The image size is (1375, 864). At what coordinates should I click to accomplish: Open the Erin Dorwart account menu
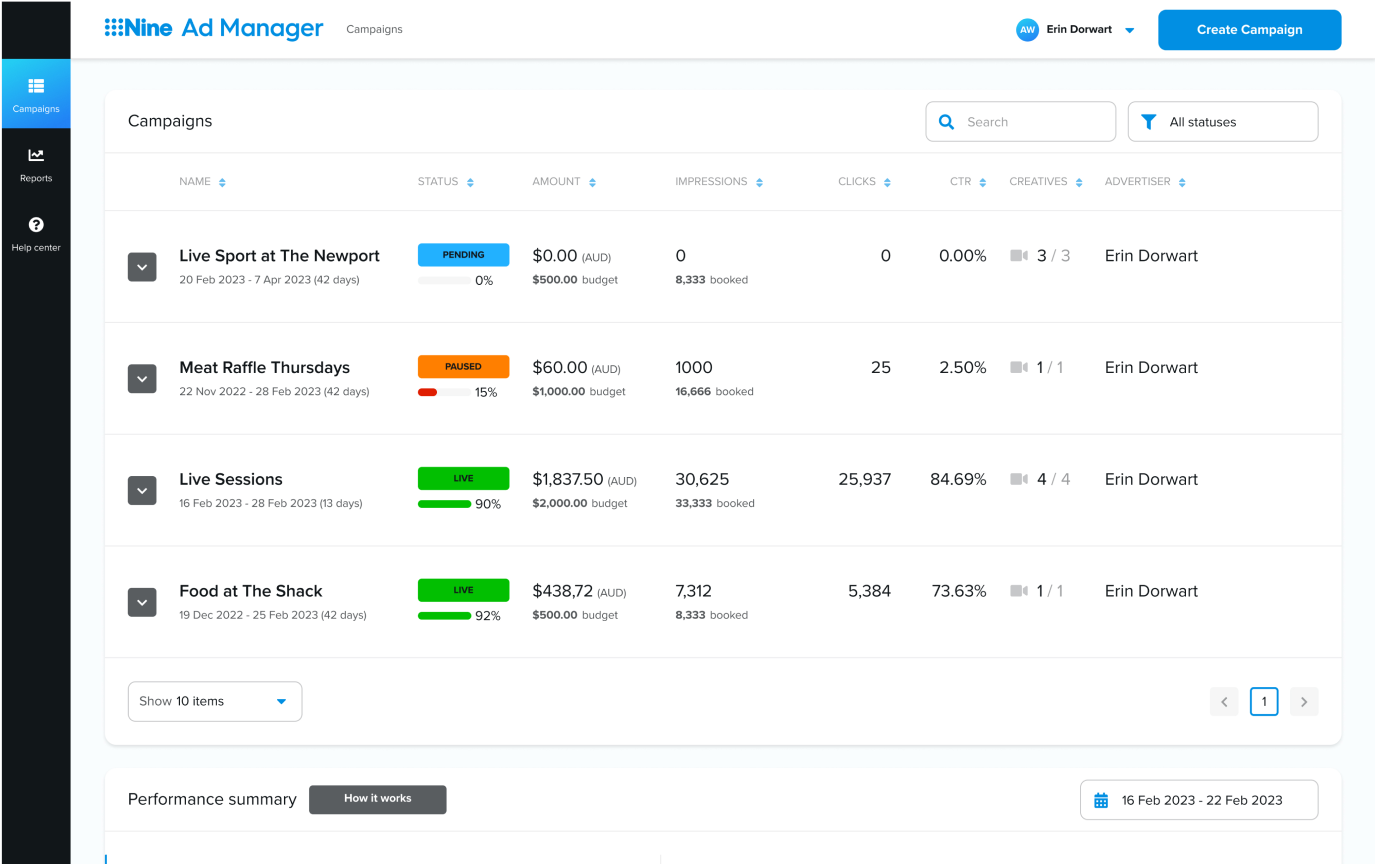tap(1077, 29)
